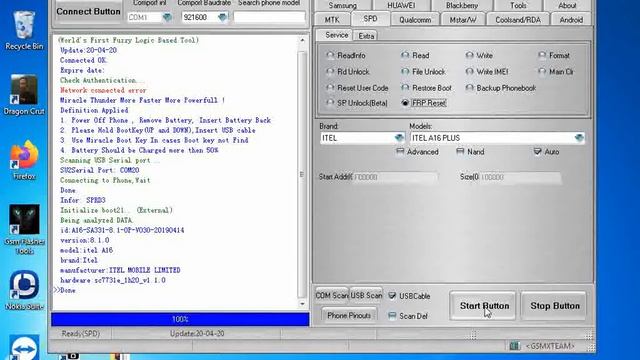Click the COM Scan button
The height and width of the screenshot is (360, 640).
pyautogui.click(x=331, y=296)
